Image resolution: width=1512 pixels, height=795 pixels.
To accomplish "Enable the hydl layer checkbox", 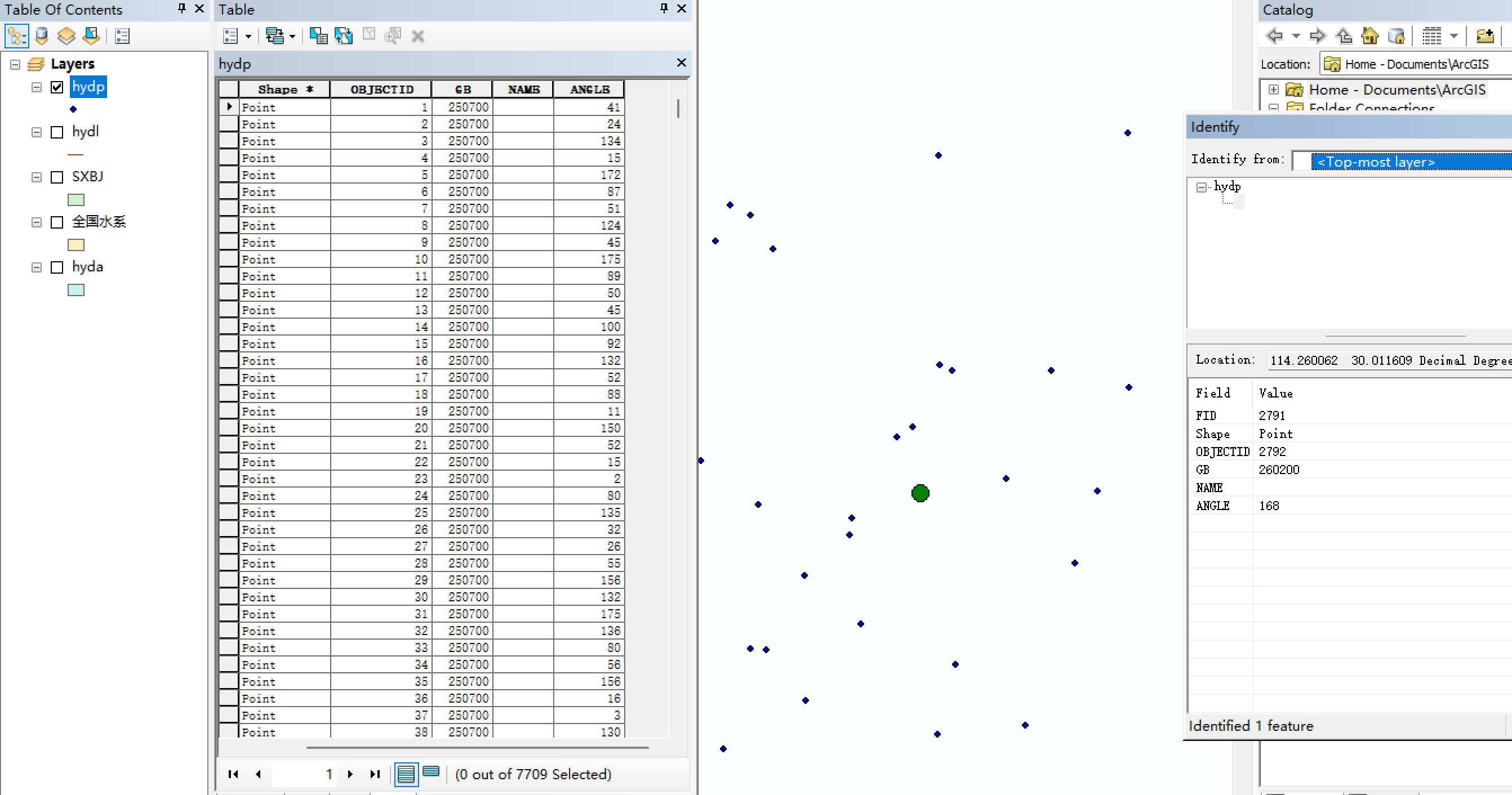I will pyautogui.click(x=57, y=132).
